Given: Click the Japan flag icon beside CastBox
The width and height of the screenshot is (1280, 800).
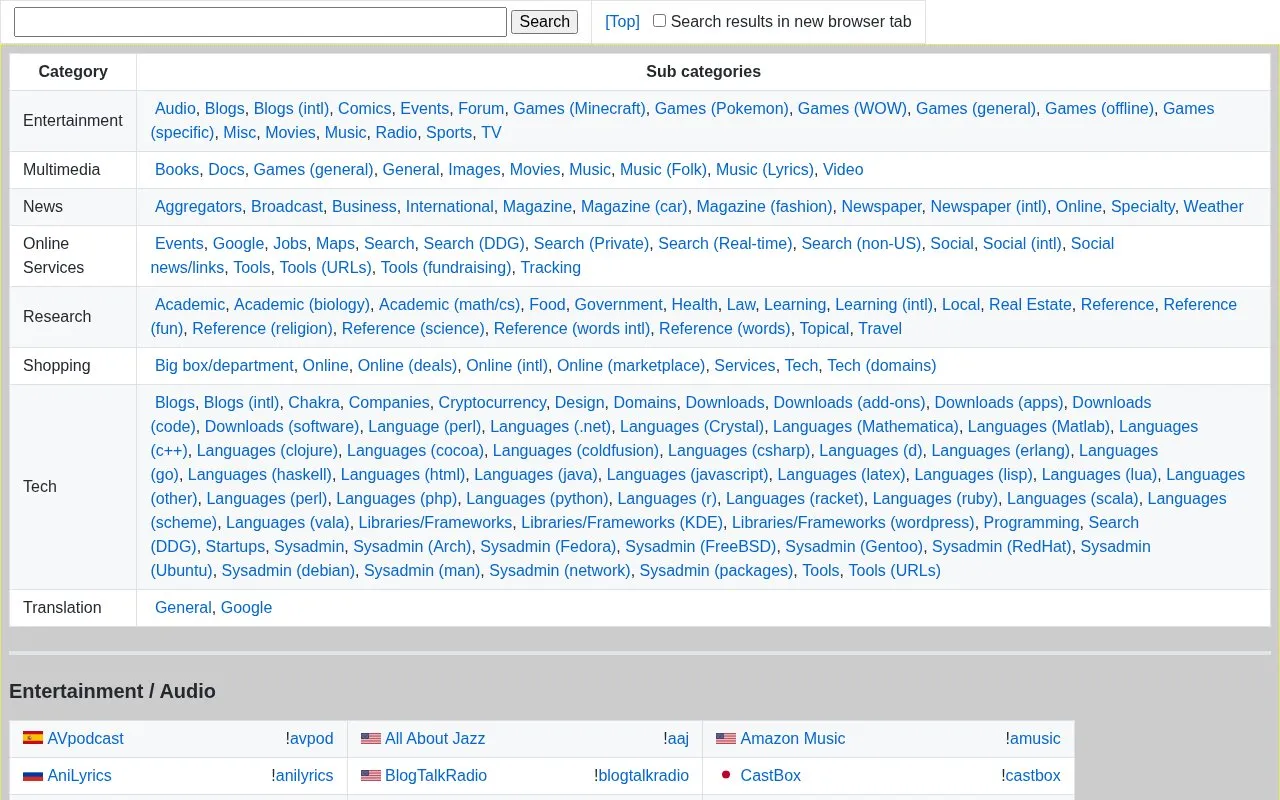Looking at the screenshot, I should tap(726, 775).
